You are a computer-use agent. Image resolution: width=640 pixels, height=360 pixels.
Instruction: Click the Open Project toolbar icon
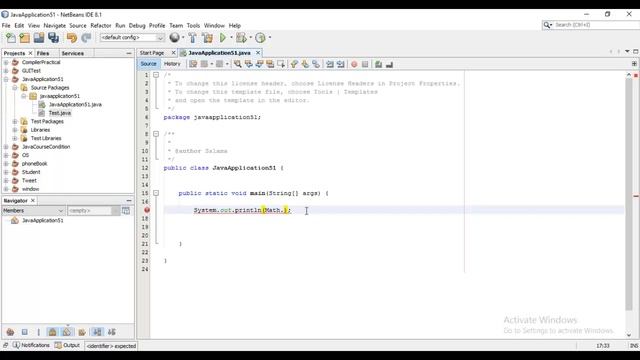point(39,38)
